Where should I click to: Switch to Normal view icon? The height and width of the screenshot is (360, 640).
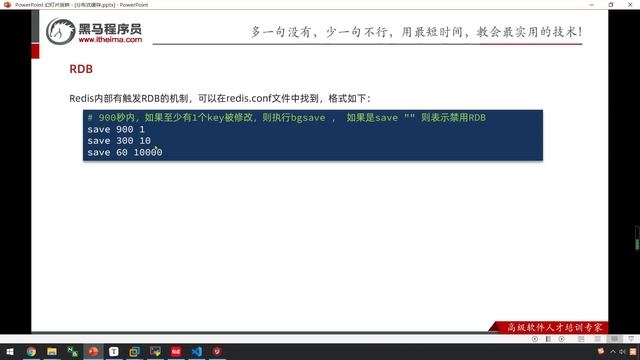coord(581,339)
